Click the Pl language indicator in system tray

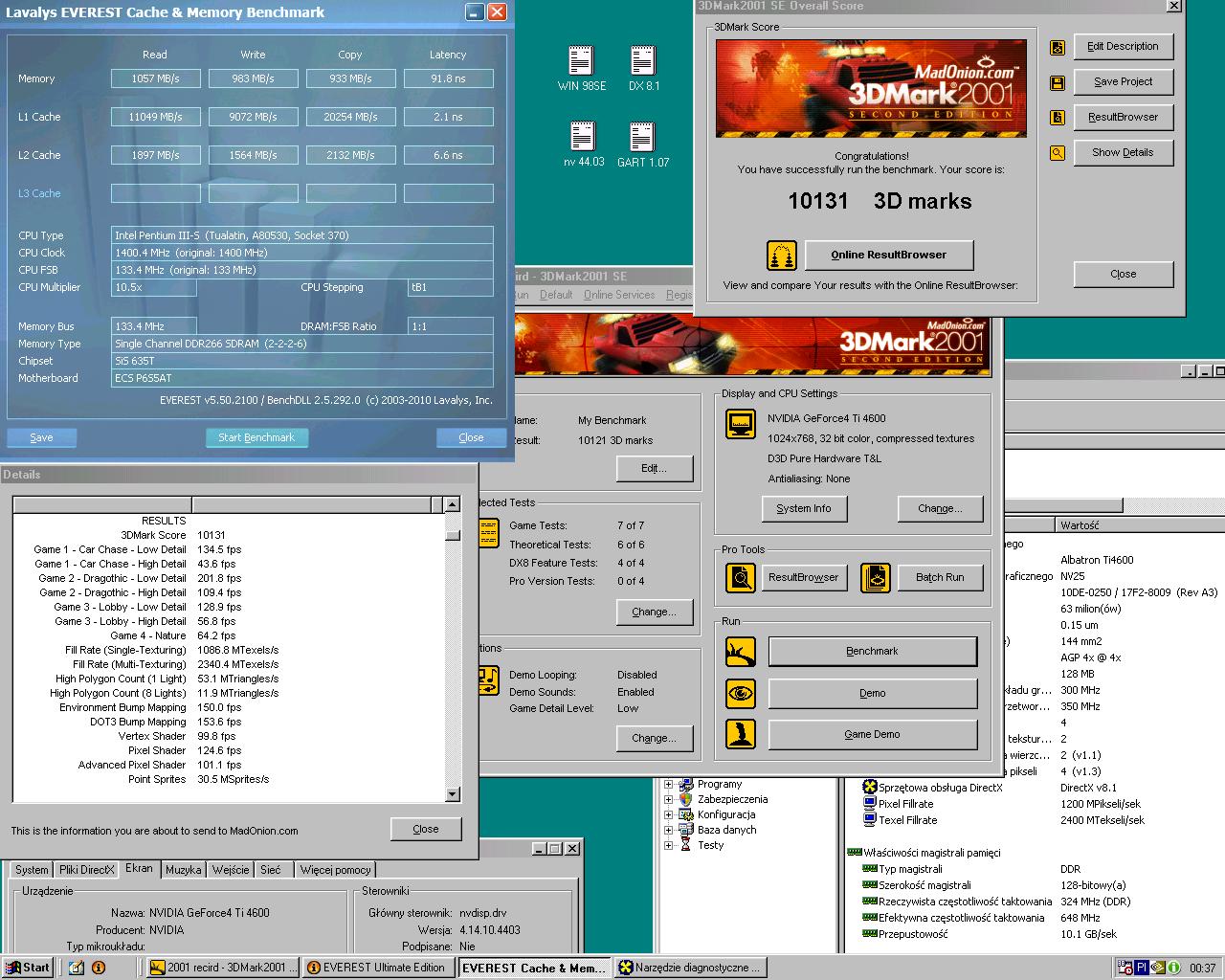[x=1142, y=968]
